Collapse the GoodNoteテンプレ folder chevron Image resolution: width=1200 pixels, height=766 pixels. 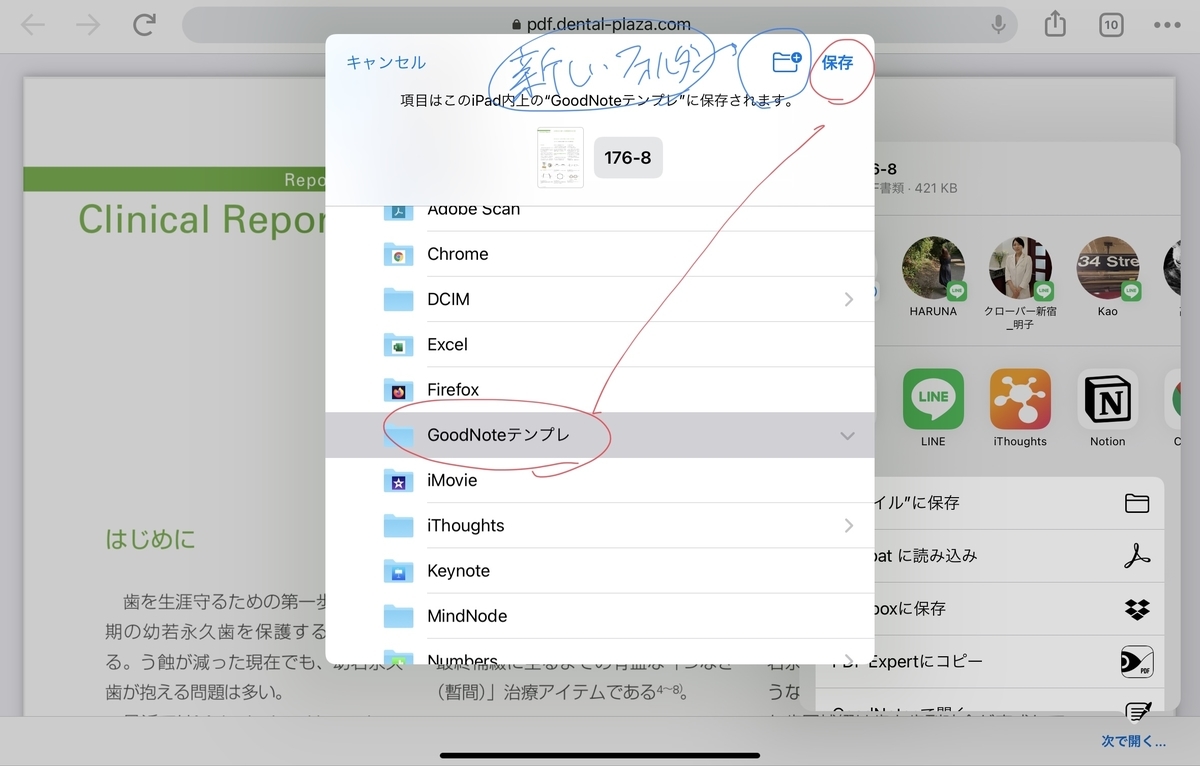847,435
